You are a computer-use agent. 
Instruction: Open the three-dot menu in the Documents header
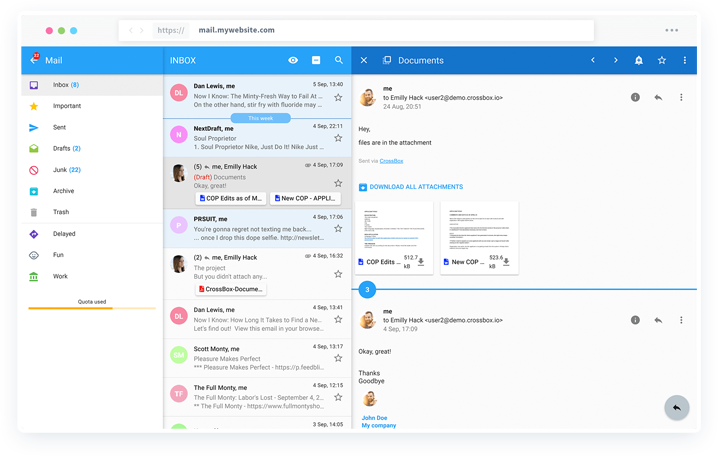click(x=685, y=61)
